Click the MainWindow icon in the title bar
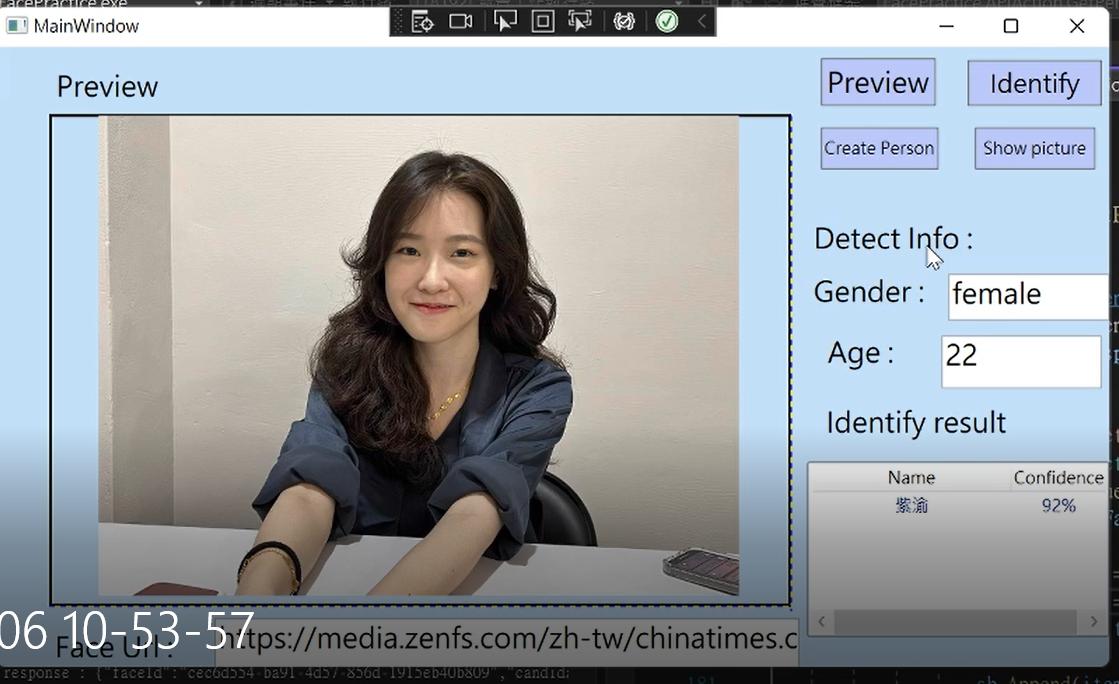 [x=15, y=25]
